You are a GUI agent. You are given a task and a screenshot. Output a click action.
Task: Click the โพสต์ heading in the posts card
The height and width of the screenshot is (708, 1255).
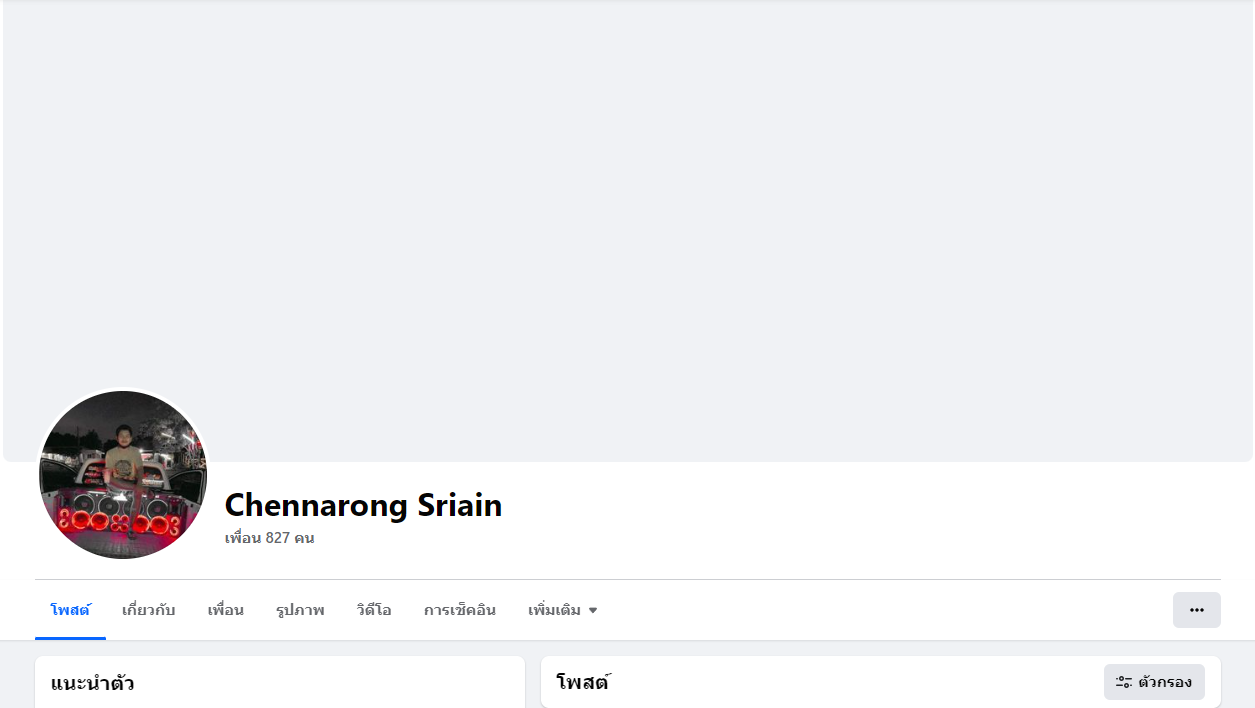(582, 683)
